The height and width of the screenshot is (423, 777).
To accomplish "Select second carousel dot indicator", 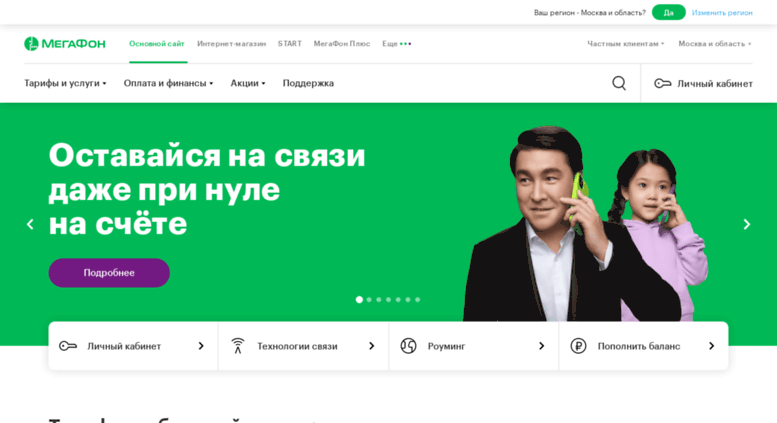I will click(x=369, y=300).
